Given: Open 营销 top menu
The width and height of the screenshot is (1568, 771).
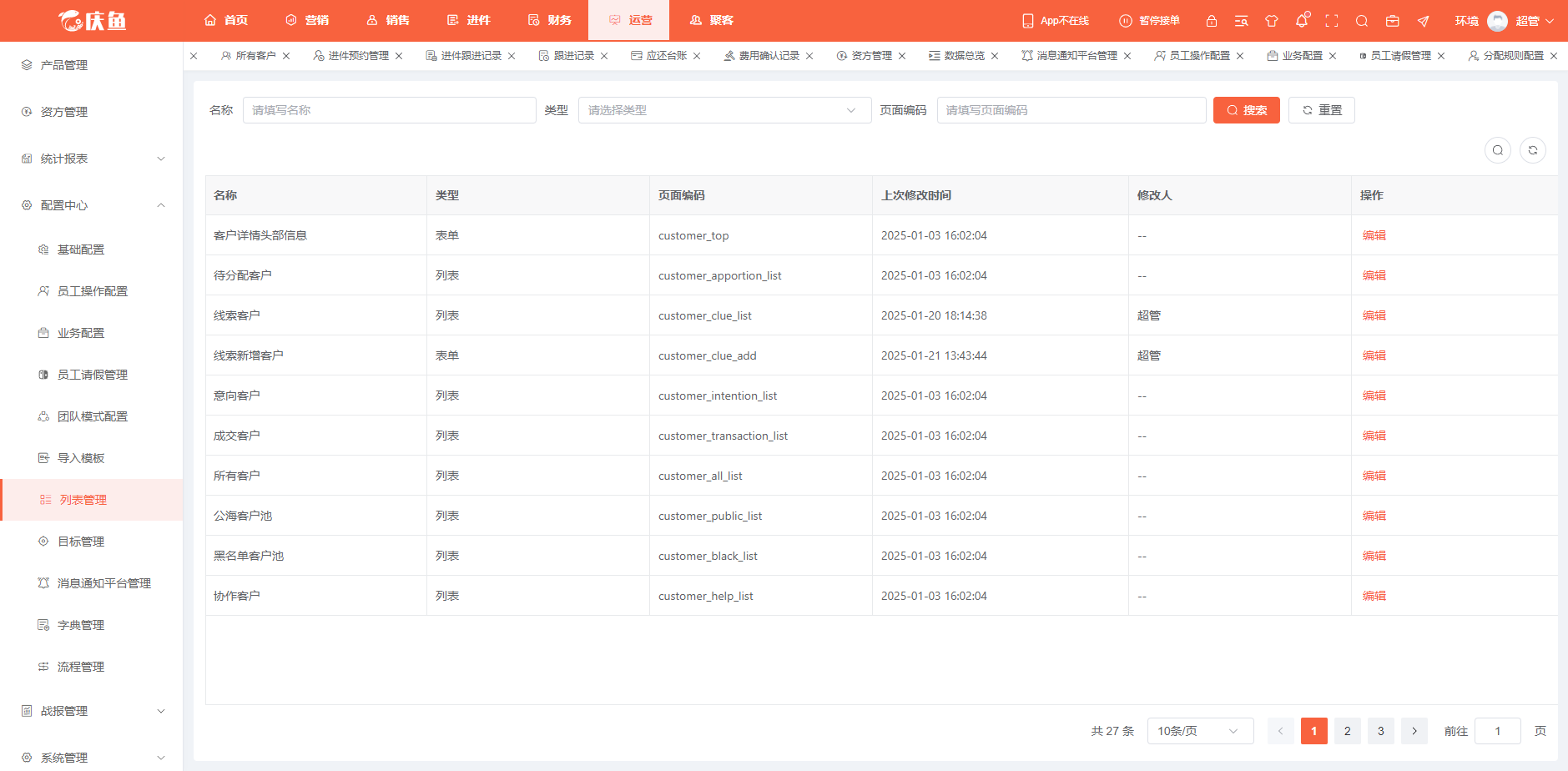Looking at the screenshot, I should point(307,20).
